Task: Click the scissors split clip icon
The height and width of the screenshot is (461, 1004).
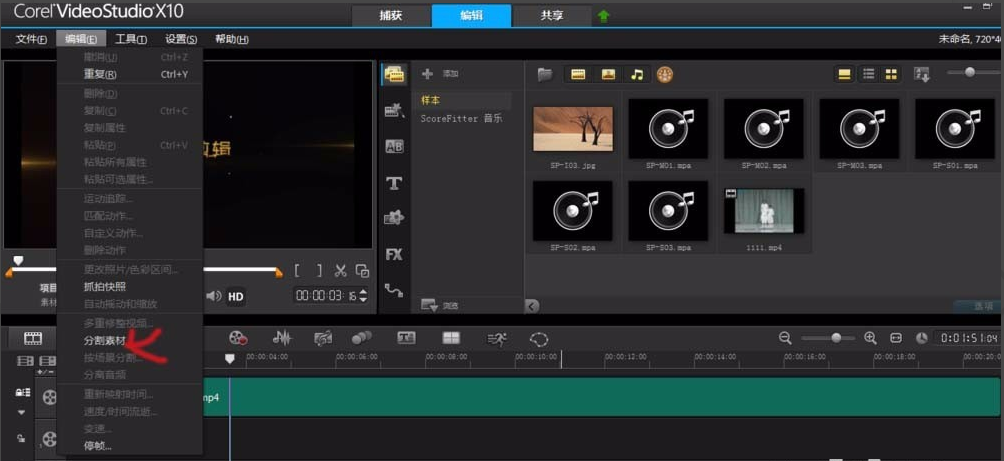Action: coord(340,270)
